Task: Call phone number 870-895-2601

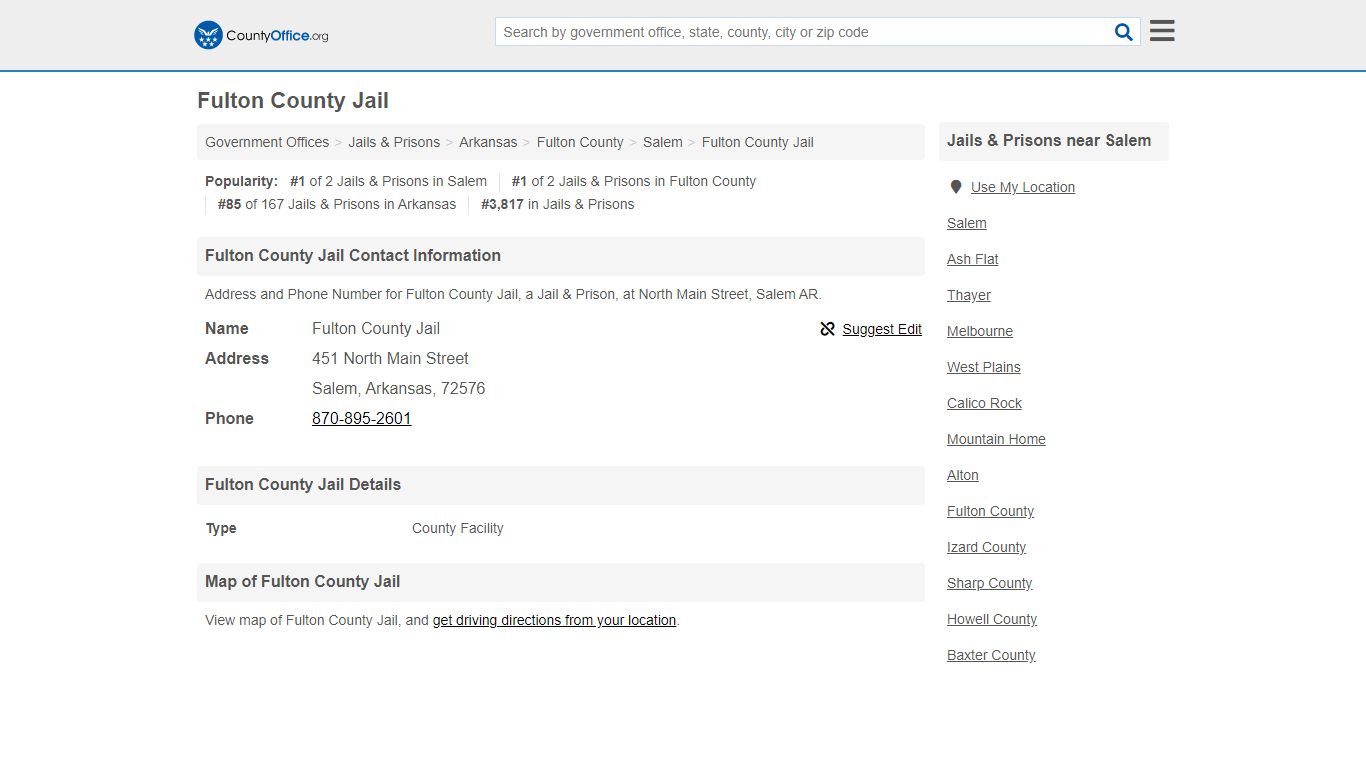Action: 362,418
